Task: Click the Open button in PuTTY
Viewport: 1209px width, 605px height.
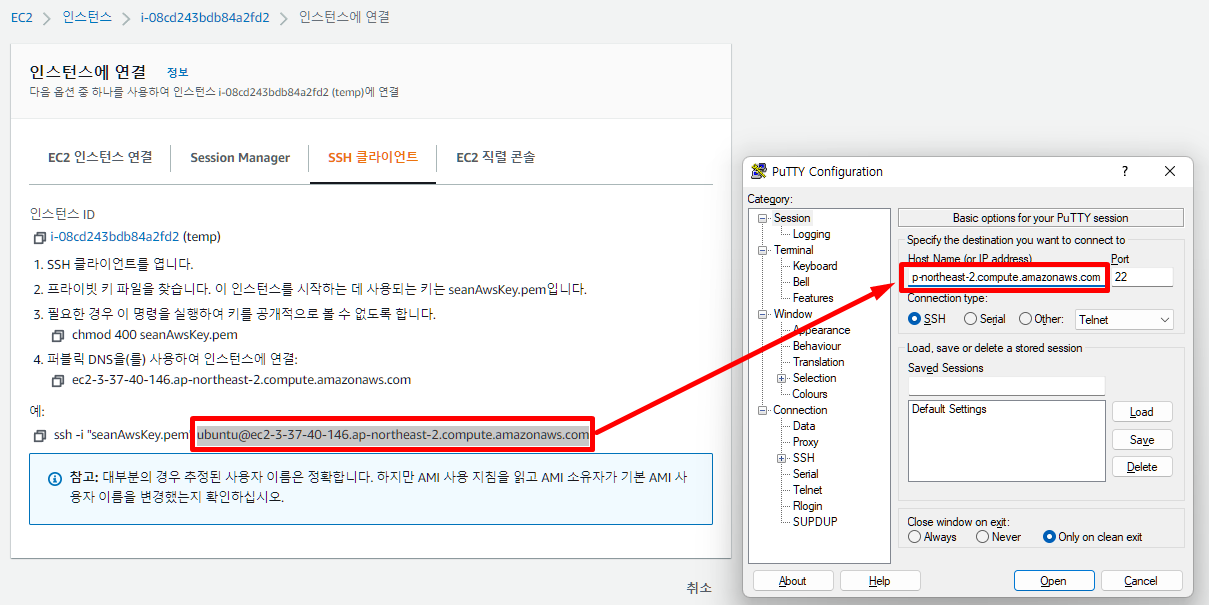Action: click(1053, 581)
